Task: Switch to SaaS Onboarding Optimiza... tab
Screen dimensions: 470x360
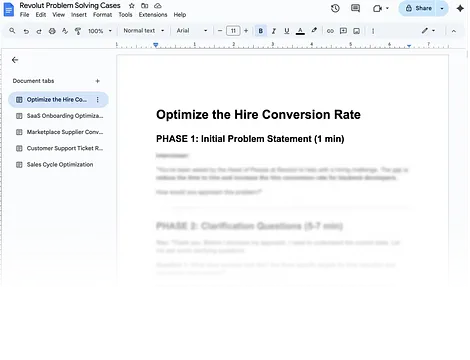Action: point(58,116)
